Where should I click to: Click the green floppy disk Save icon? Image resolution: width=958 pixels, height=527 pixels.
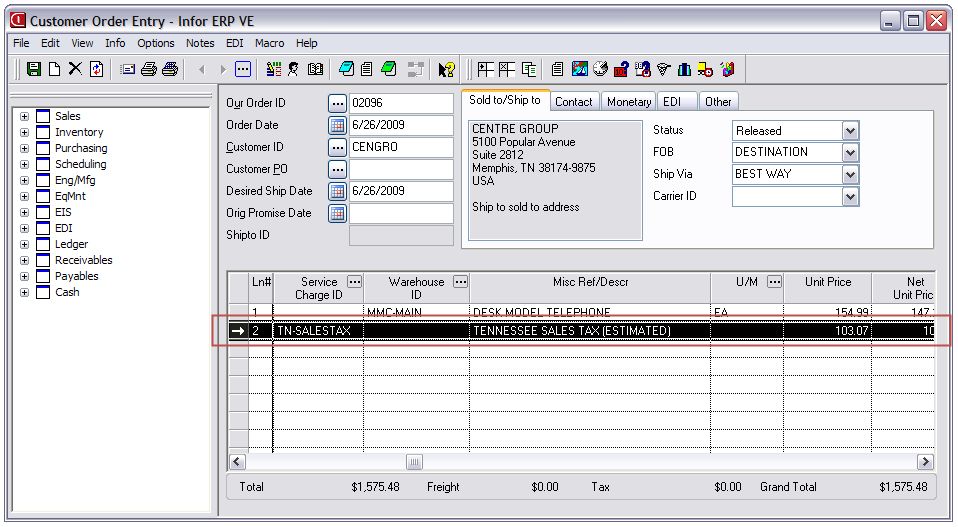click(x=34, y=69)
